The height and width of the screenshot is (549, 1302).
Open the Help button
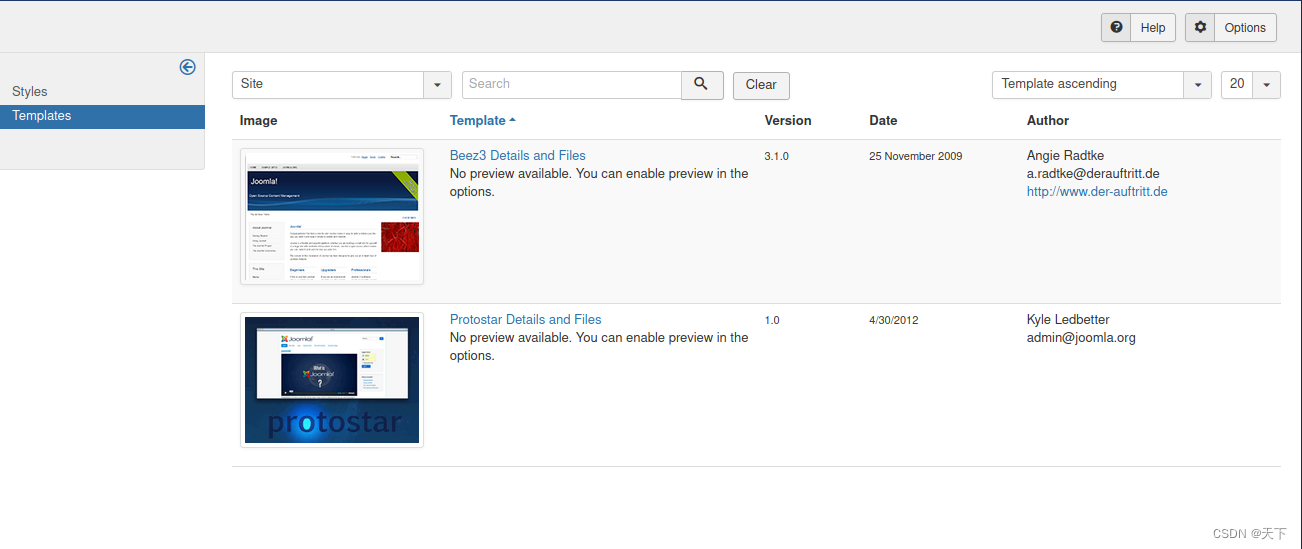[1138, 27]
